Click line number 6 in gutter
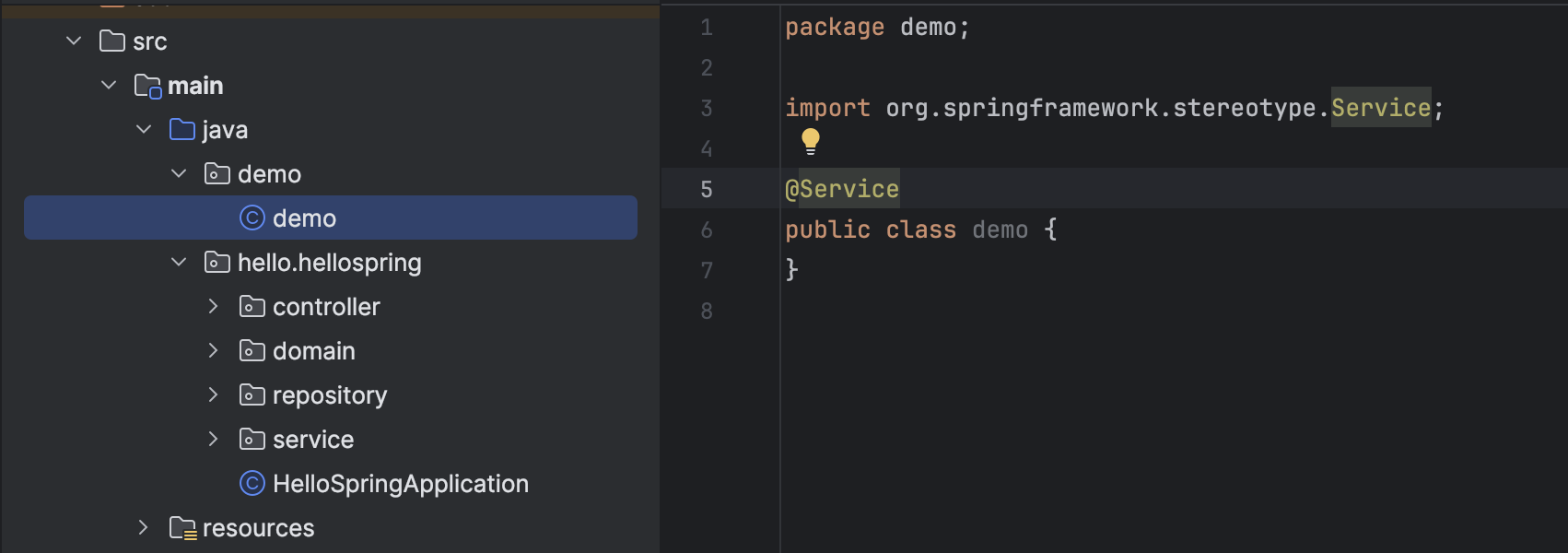1568x553 pixels. tap(707, 229)
